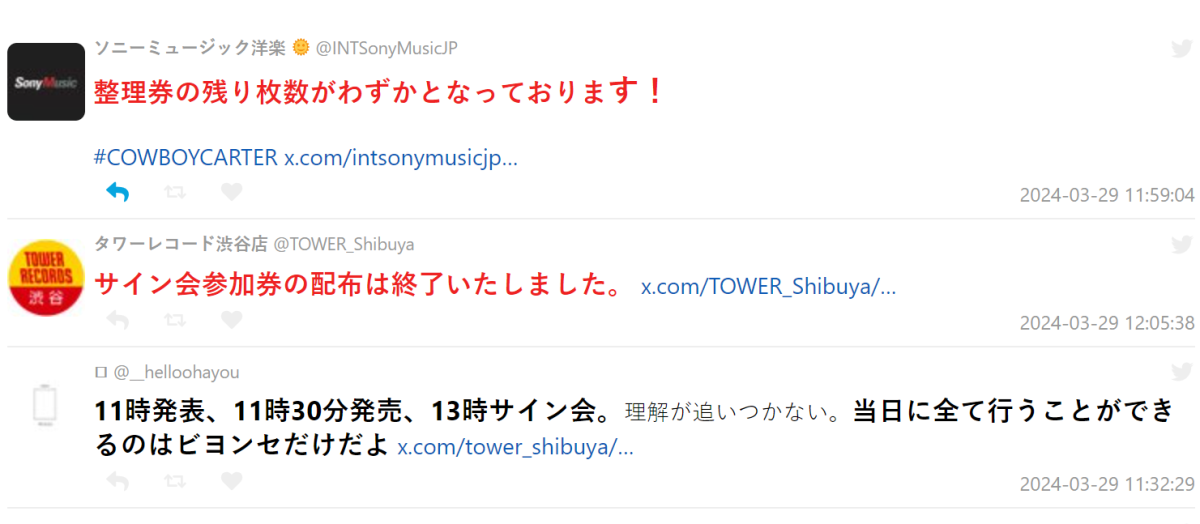Like the Sony Music Japan tweet
This screenshot has width=1200, height=524.
click(x=231, y=192)
